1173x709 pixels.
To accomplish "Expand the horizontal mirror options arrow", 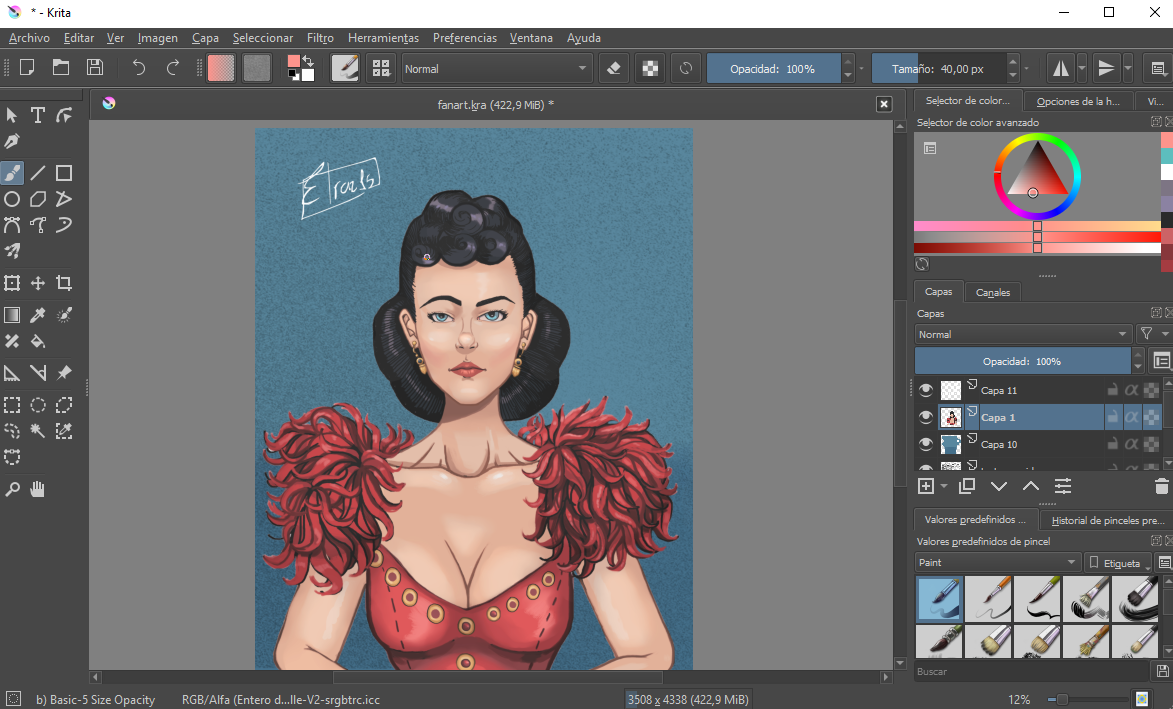I will [1082, 68].
